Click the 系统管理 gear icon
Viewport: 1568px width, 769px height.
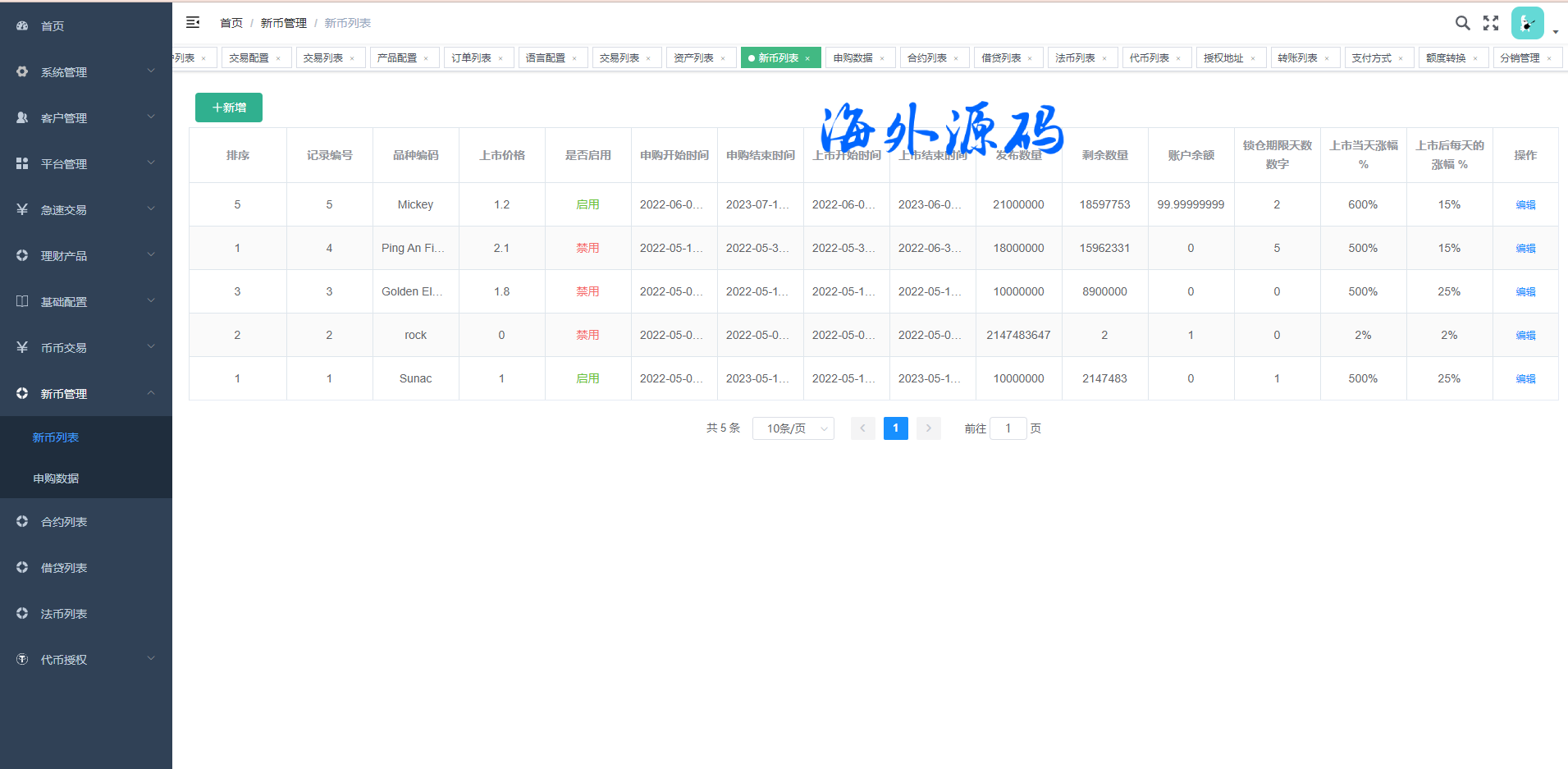(22, 72)
